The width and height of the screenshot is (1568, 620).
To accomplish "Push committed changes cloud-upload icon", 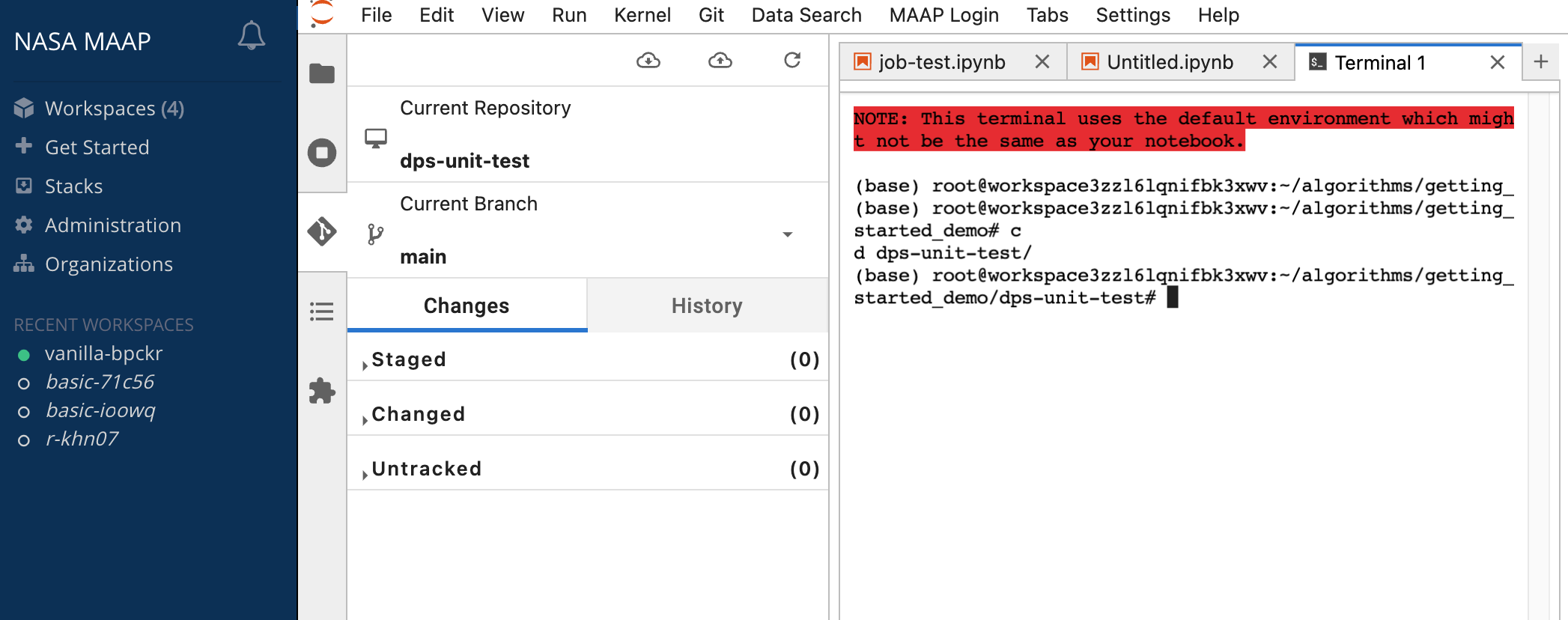I will coord(720,60).
